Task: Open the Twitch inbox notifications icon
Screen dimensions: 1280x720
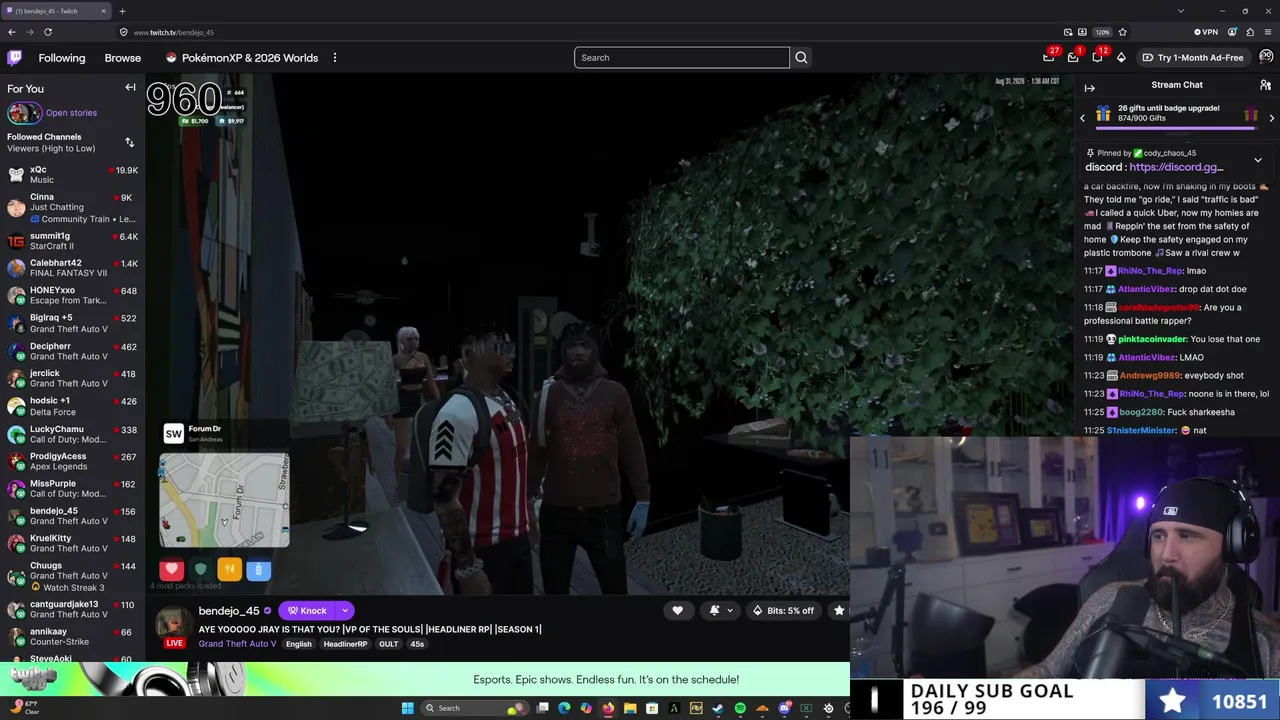Action: click(x=1073, y=58)
